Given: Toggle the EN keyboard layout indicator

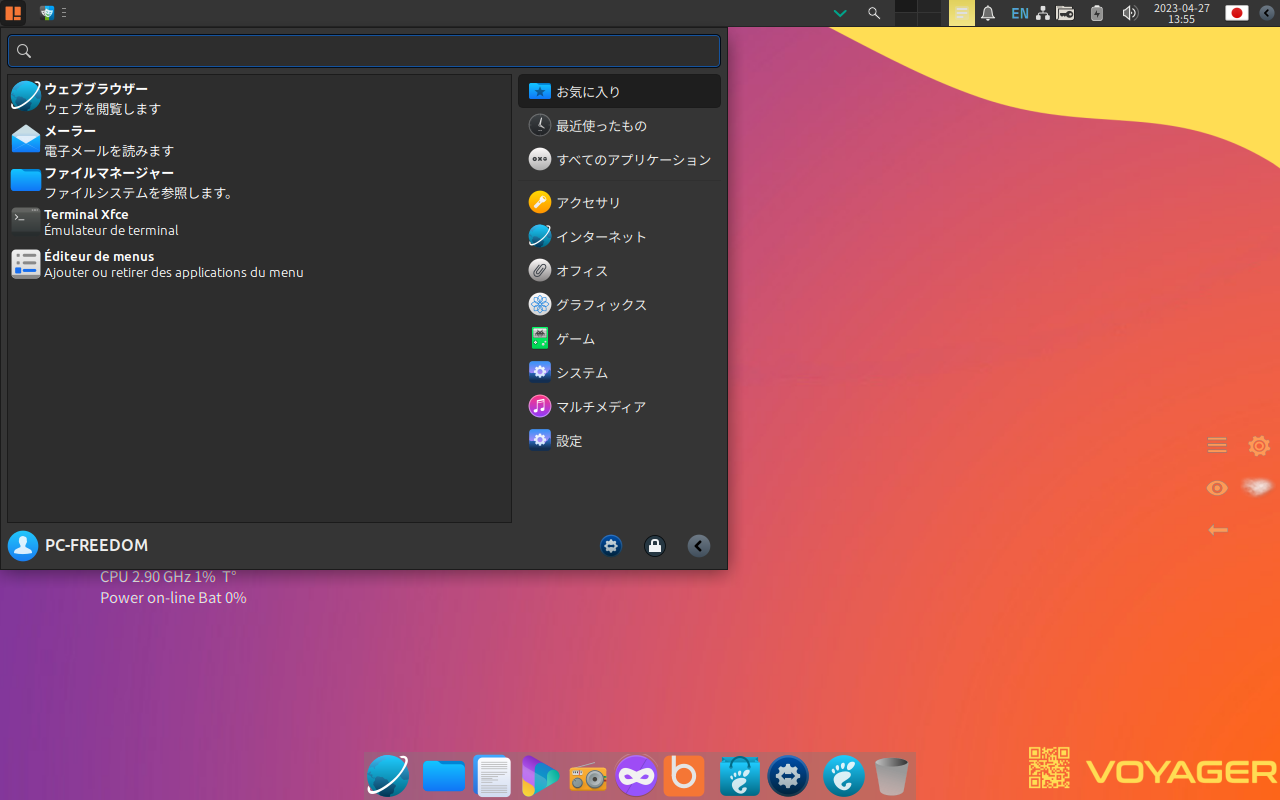Looking at the screenshot, I should coord(1019,13).
